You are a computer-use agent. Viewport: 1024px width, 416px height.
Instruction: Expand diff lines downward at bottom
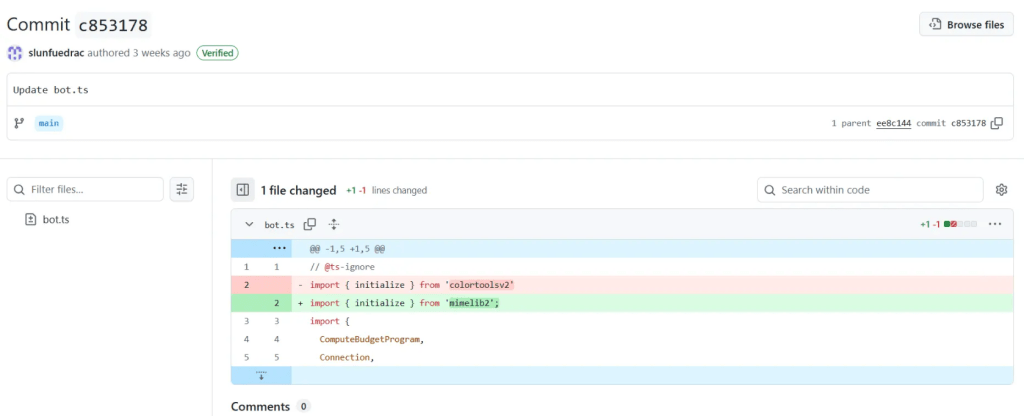(x=261, y=375)
